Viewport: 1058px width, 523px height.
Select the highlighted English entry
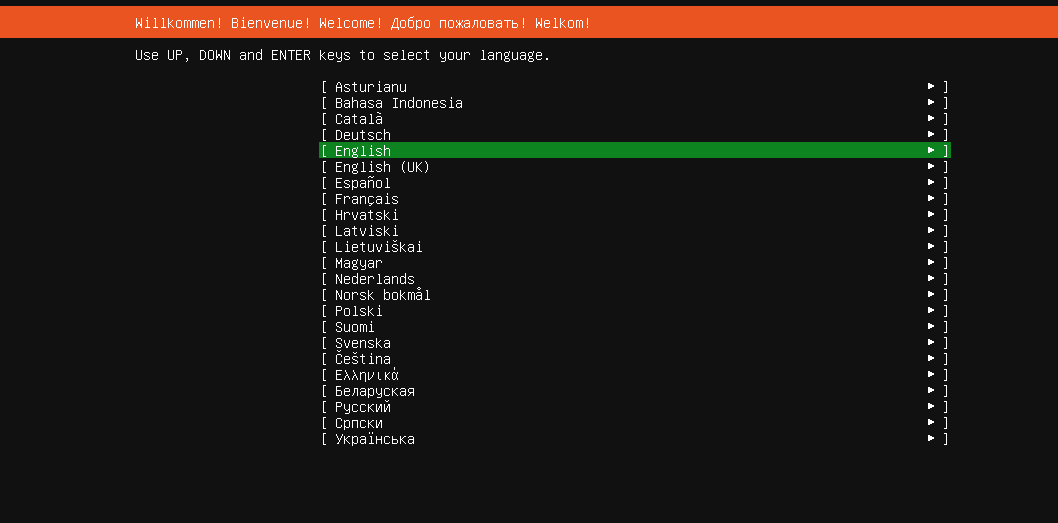(634, 150)
